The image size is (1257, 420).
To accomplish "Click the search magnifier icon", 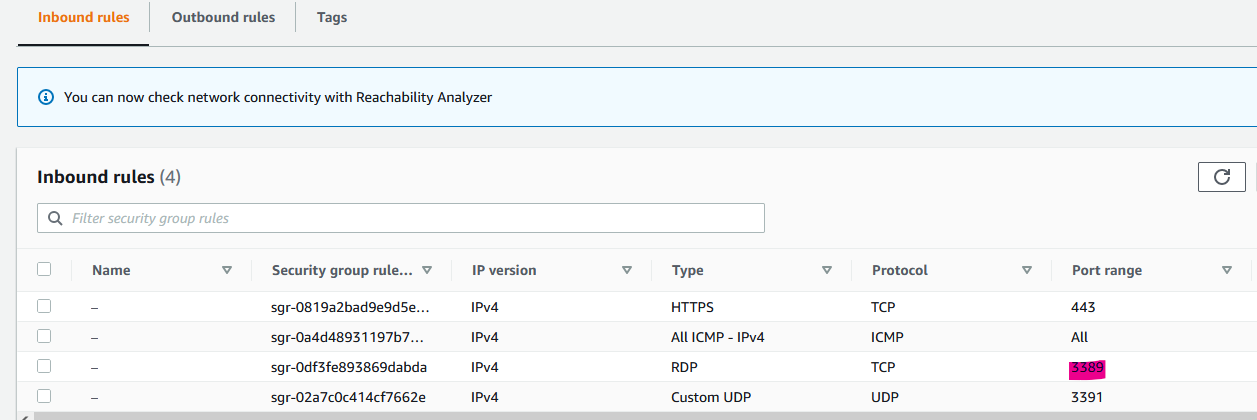I will click(x=54, y=218).
